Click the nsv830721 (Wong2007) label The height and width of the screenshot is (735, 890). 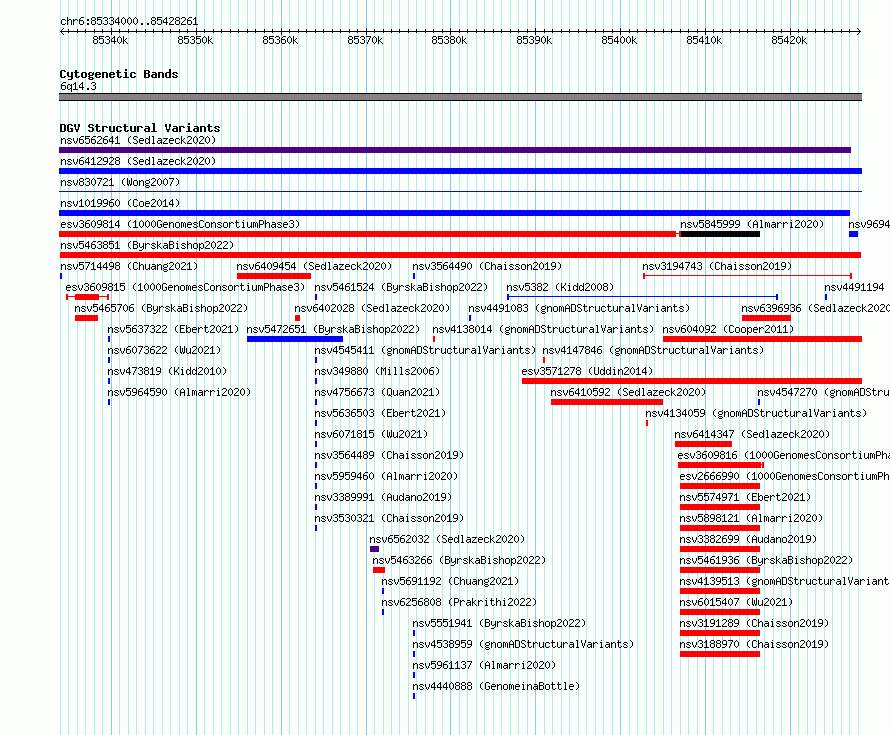tap(120, 182)
